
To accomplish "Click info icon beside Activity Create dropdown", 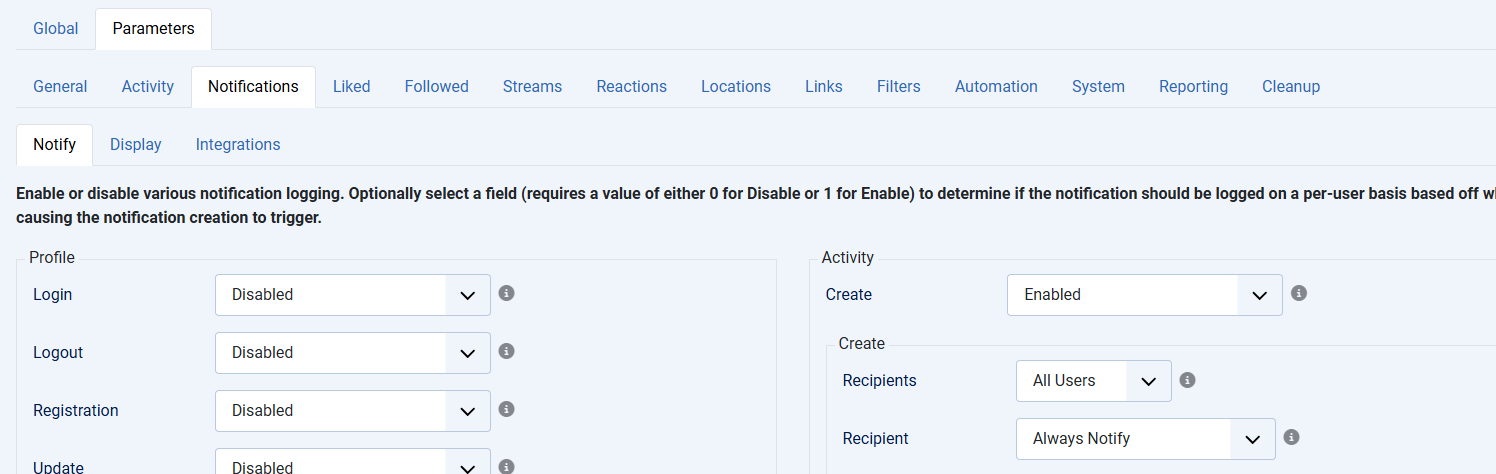I will pos(1299,293).
